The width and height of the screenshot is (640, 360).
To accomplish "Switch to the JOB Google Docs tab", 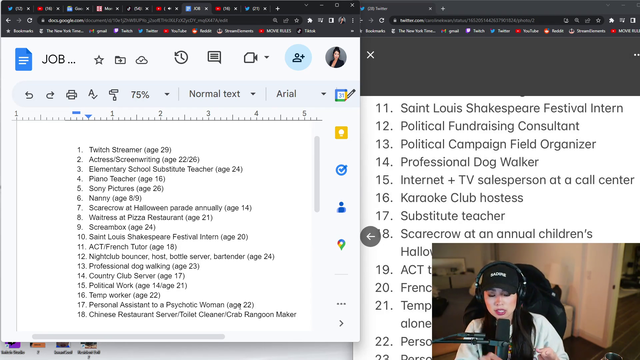I will [x=196, y=9].
